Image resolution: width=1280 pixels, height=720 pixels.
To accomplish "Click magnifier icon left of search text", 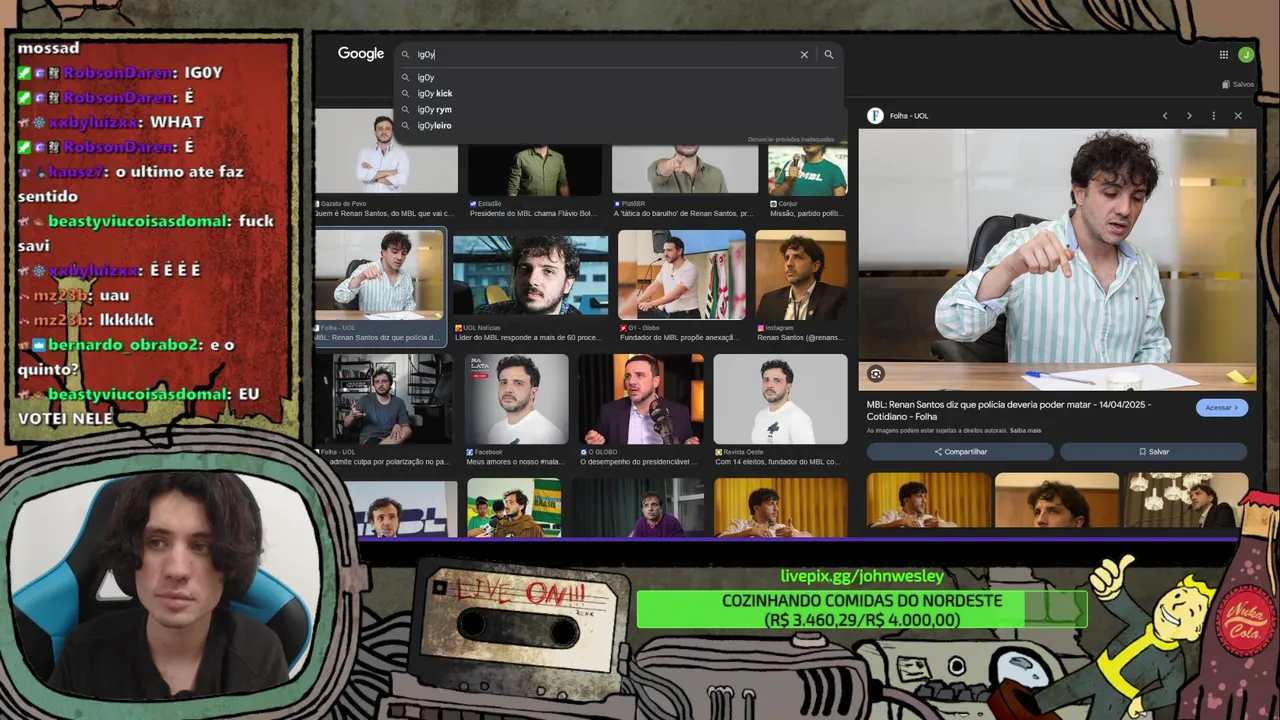I will [406, 55].
